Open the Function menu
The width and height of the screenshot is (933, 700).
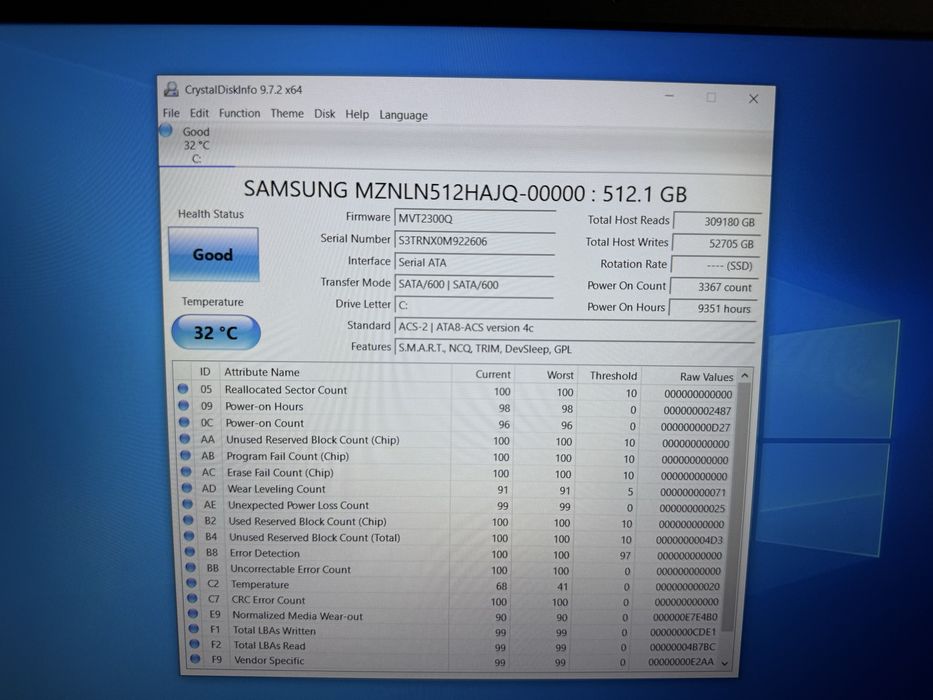coord(239,113)
